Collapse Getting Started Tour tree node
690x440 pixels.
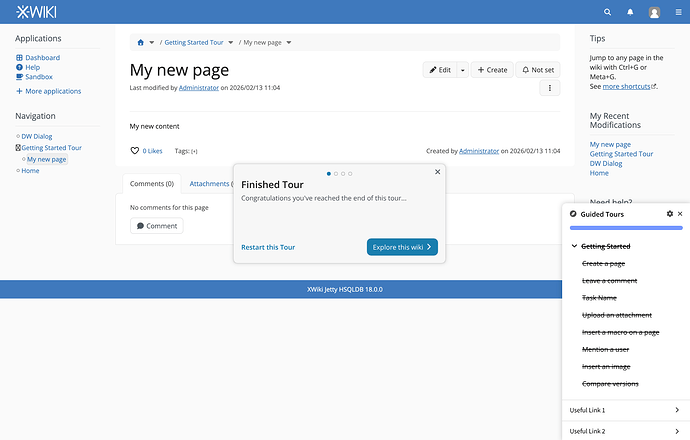tap(18, 148)
